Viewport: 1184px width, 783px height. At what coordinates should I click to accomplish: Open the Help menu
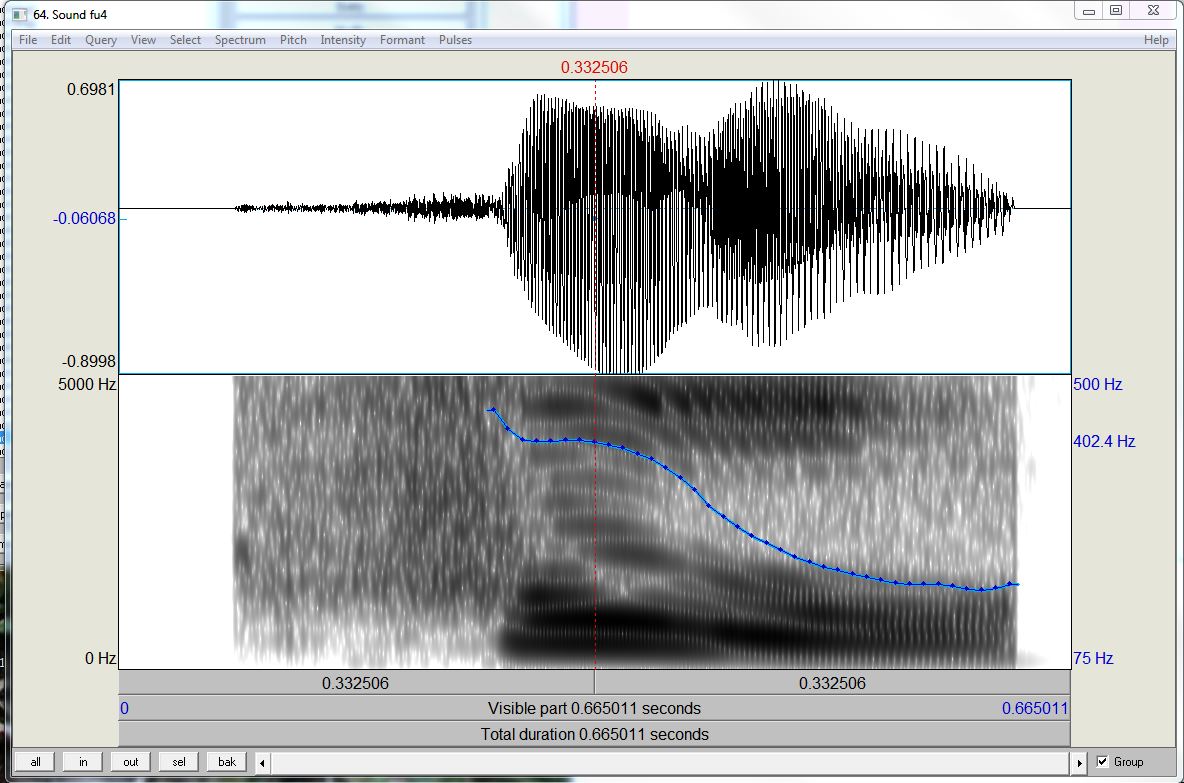coord(1156,40)
